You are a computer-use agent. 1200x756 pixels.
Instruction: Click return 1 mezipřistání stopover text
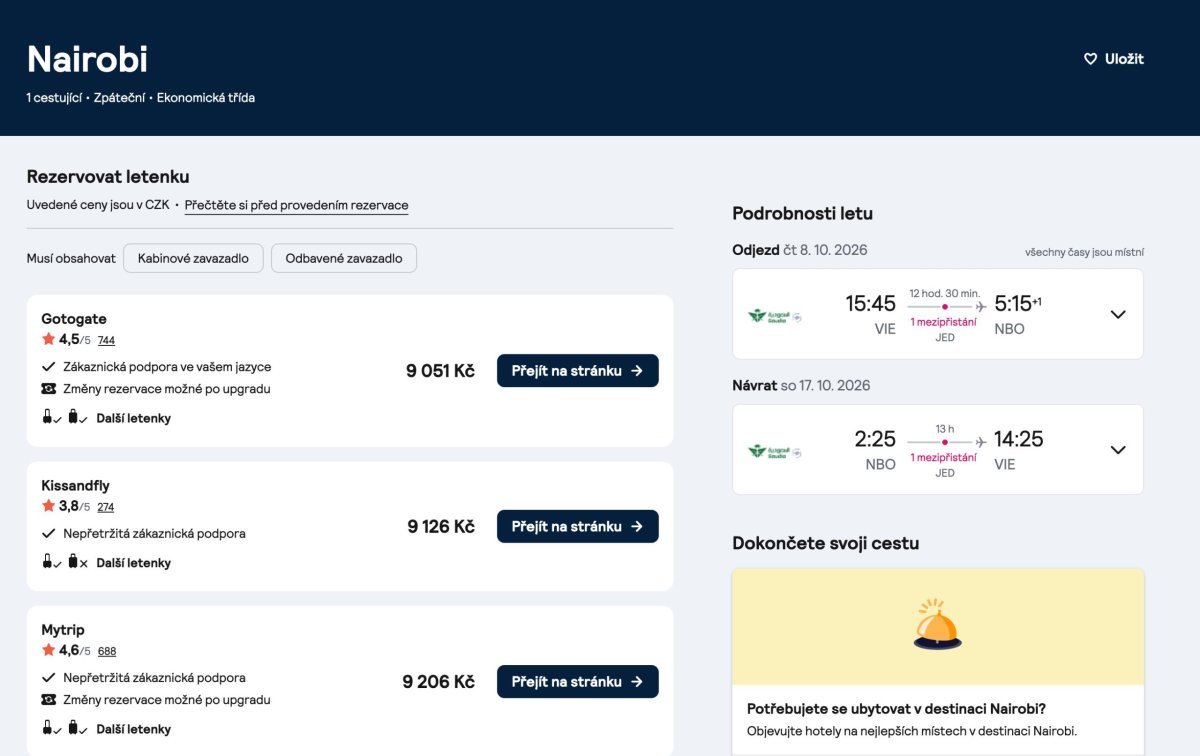[x=944, y=458]
